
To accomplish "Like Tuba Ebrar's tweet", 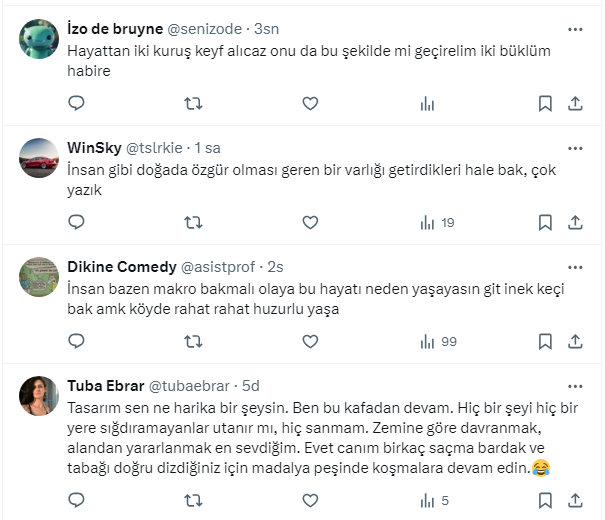I will [x=310, y=499].
